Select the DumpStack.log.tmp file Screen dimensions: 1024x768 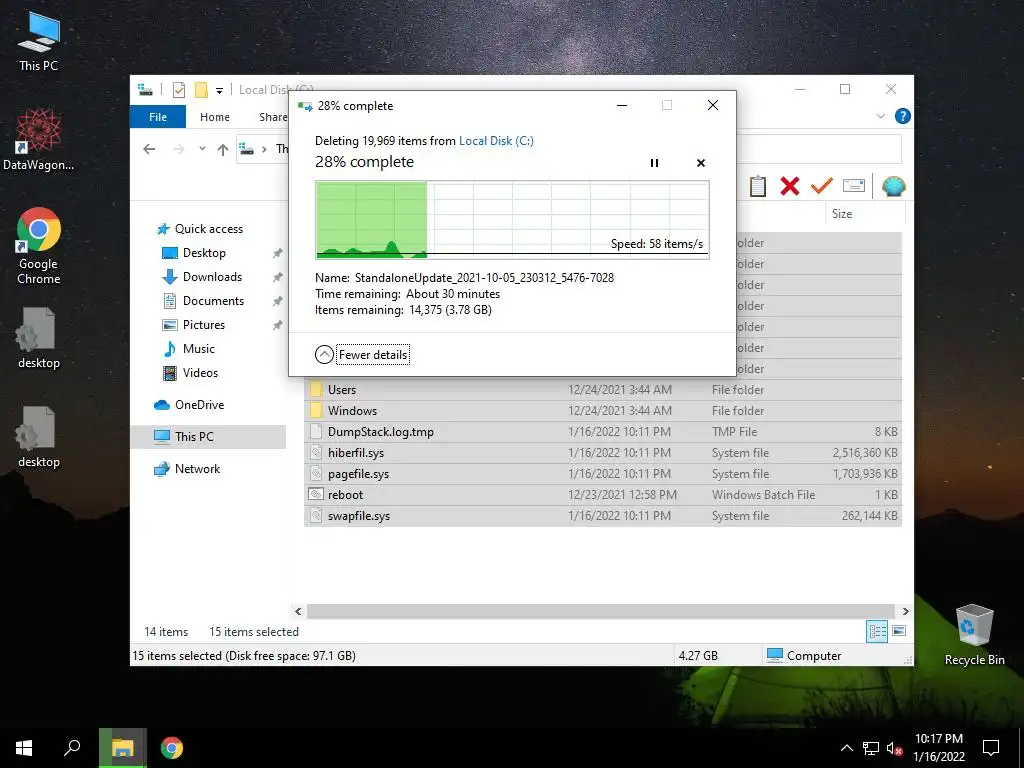point(603,432)
